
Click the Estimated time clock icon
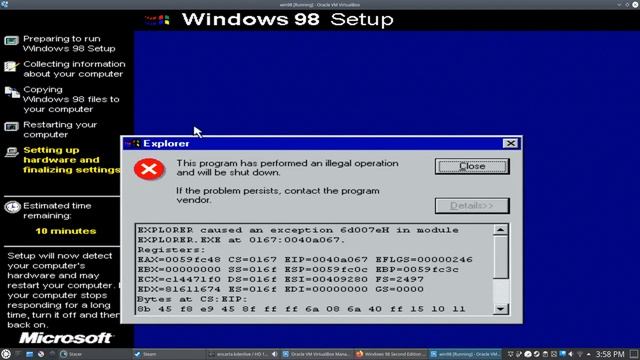point(12,207)
